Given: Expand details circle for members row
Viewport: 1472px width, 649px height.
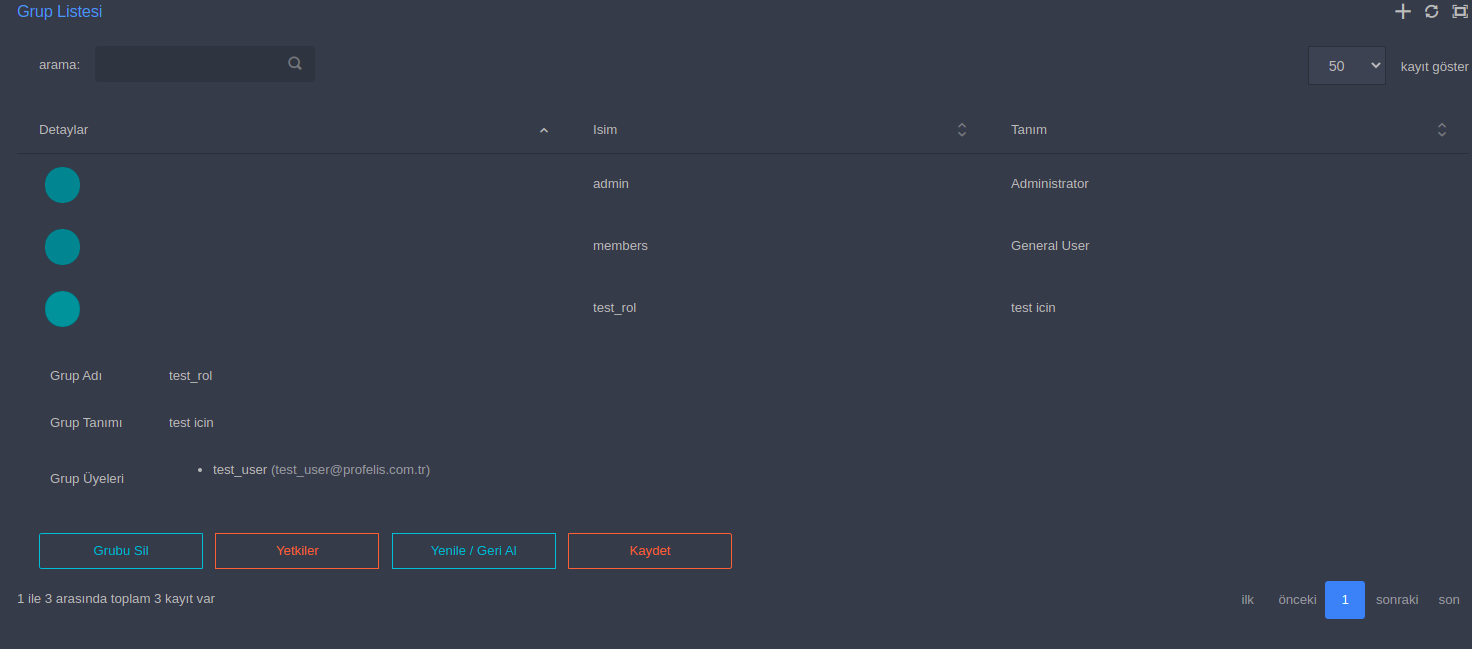Looking at the screenshot, I should 62,247.
